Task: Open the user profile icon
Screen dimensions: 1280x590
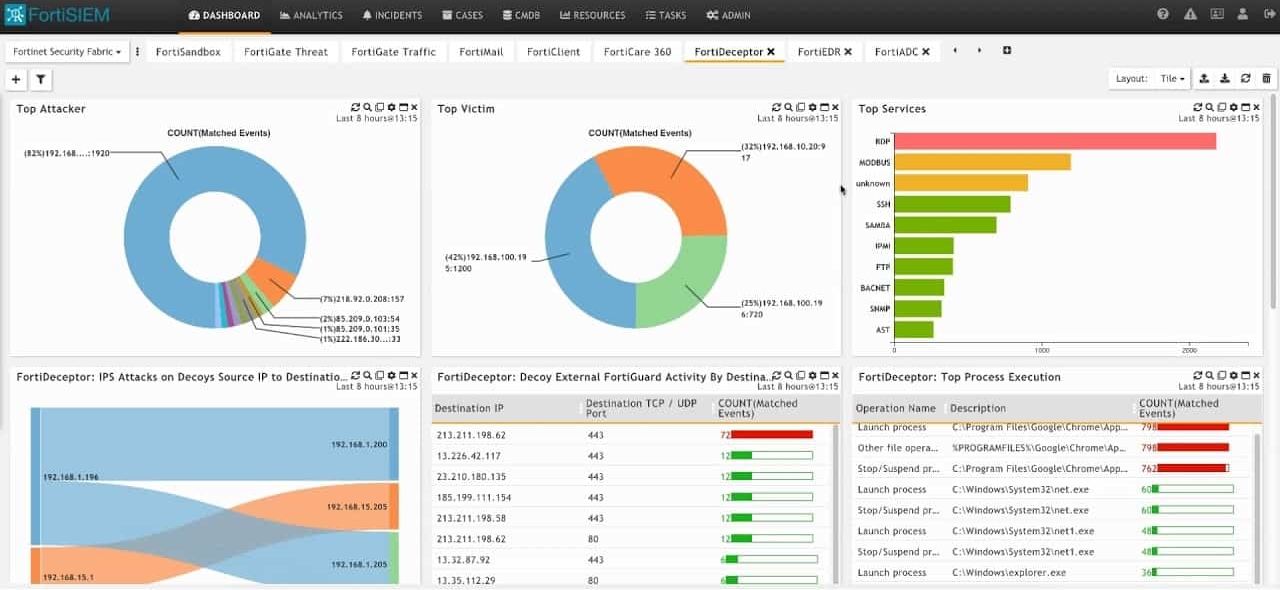Action: point(1243,15)
